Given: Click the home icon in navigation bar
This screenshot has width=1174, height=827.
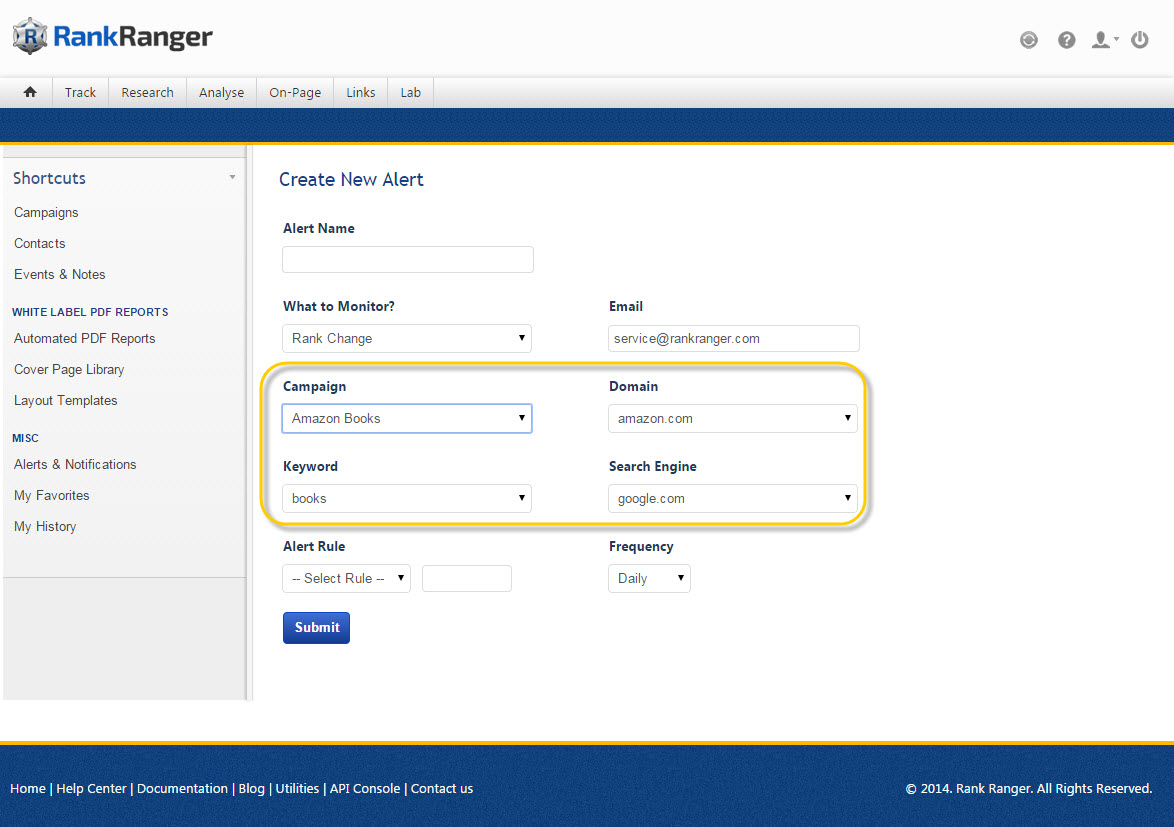Looking at the screenshot, I should (30, 92).
